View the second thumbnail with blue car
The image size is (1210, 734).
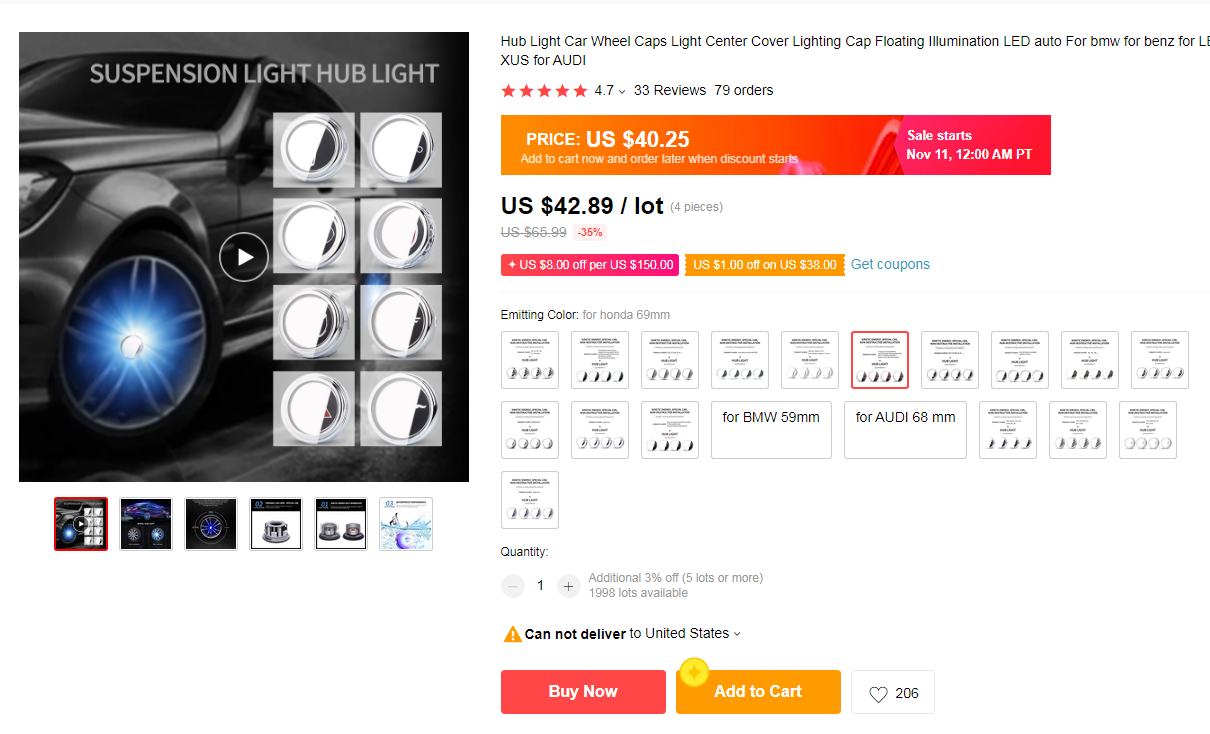point(146,524)
